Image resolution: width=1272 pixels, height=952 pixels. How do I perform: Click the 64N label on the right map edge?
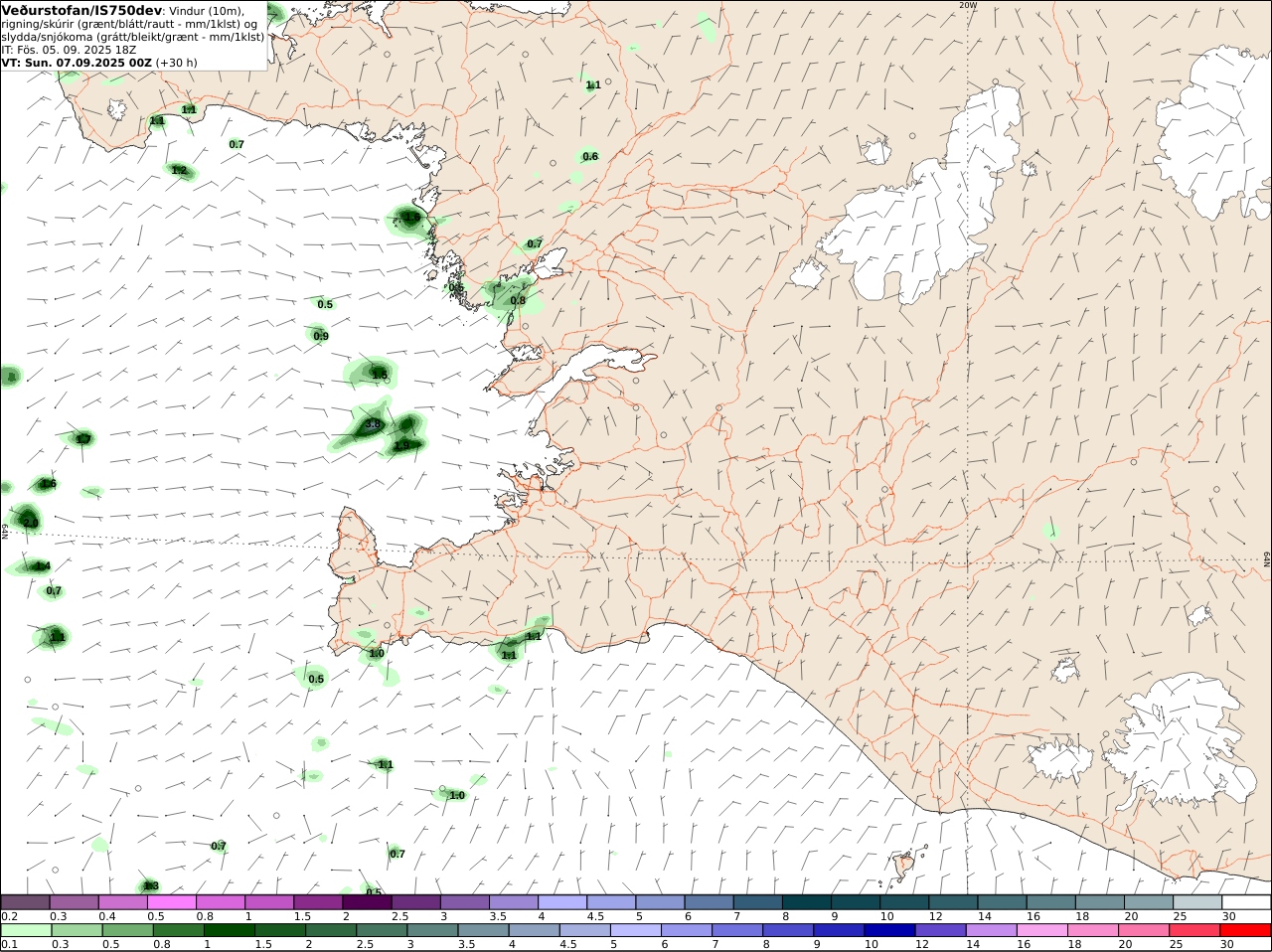pyautogui.click(x=1267, y=559)
